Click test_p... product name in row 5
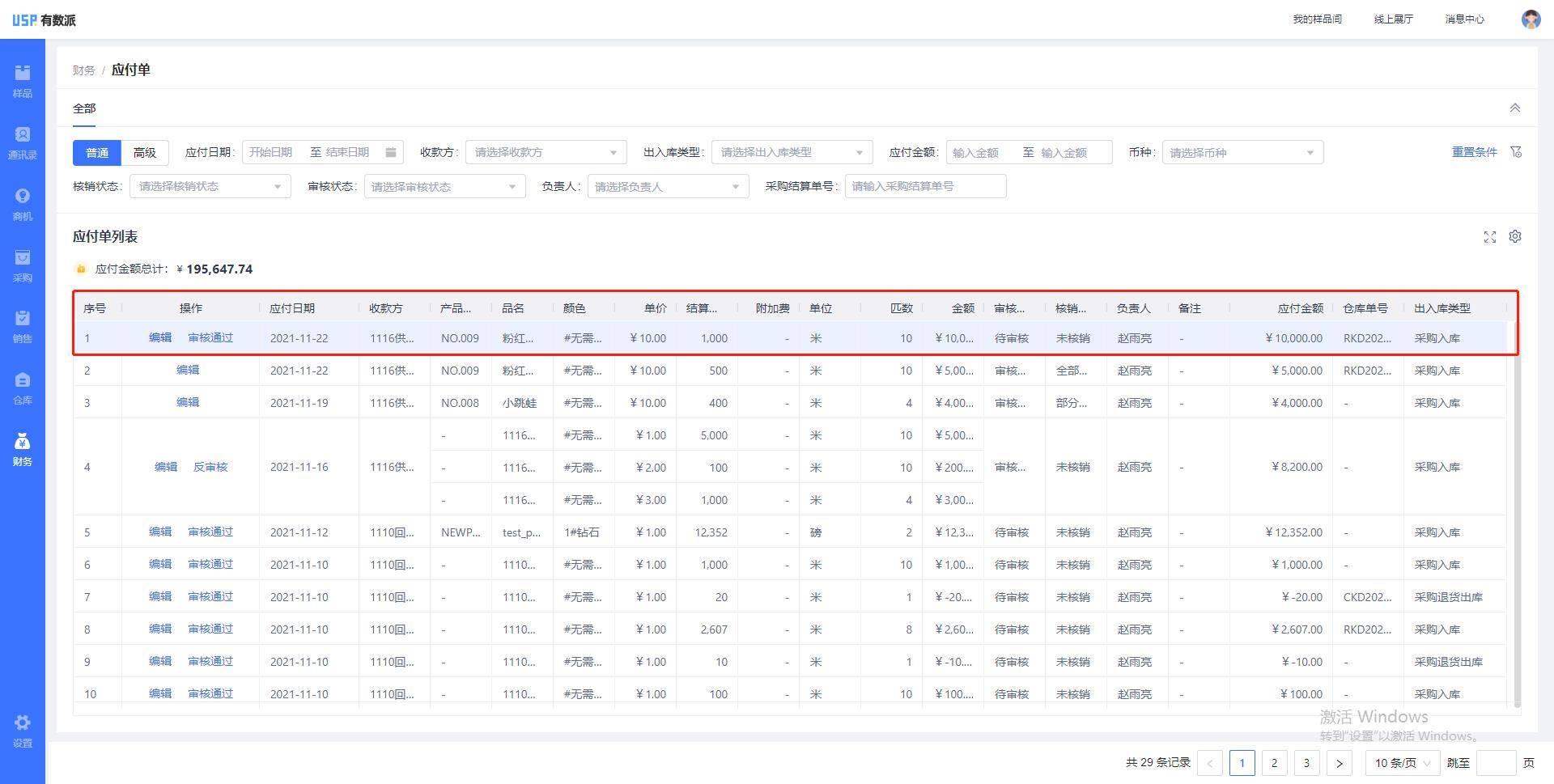The height and width of the screenshot is (784, 1554). point(521,532)
